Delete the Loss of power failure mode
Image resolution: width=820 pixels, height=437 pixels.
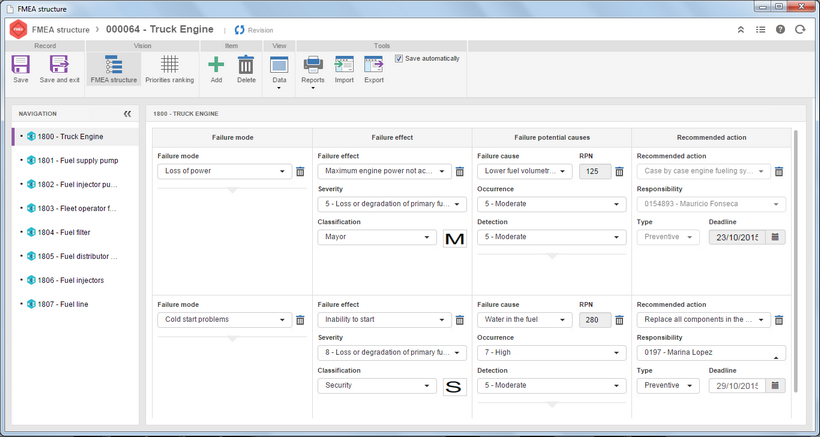(x=300, y=171)
